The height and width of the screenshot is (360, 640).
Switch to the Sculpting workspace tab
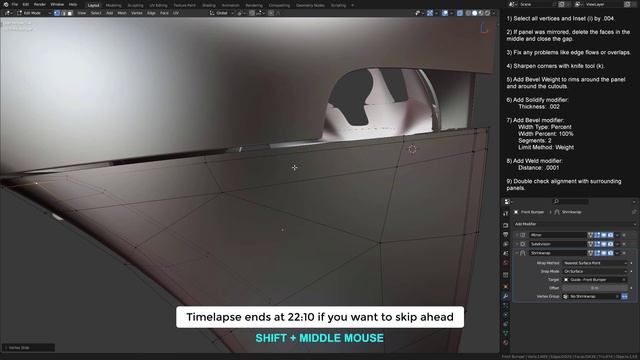(x=135, y=5)
